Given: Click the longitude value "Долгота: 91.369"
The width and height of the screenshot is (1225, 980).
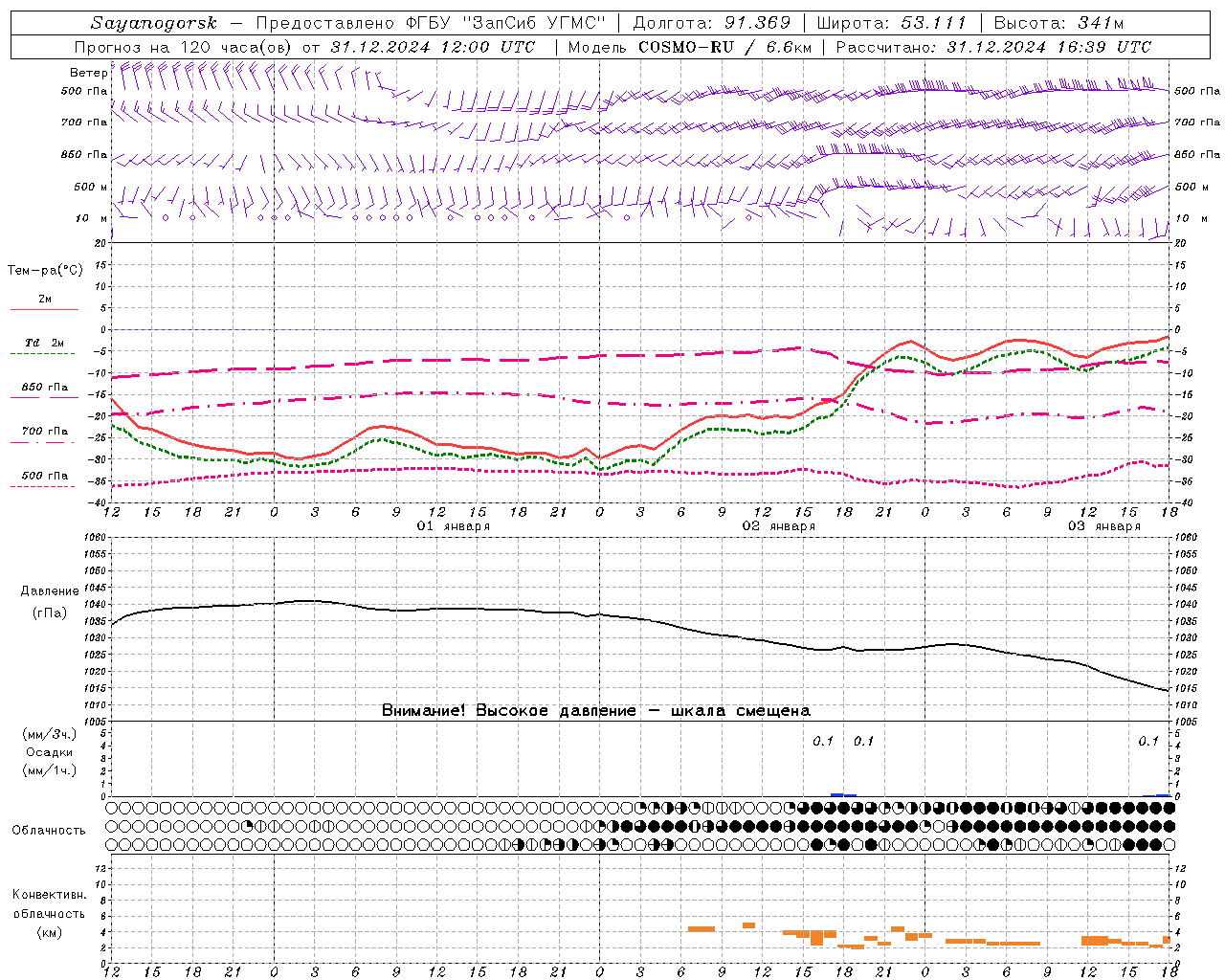Looking at the screenshot, I should pos(711,23).
